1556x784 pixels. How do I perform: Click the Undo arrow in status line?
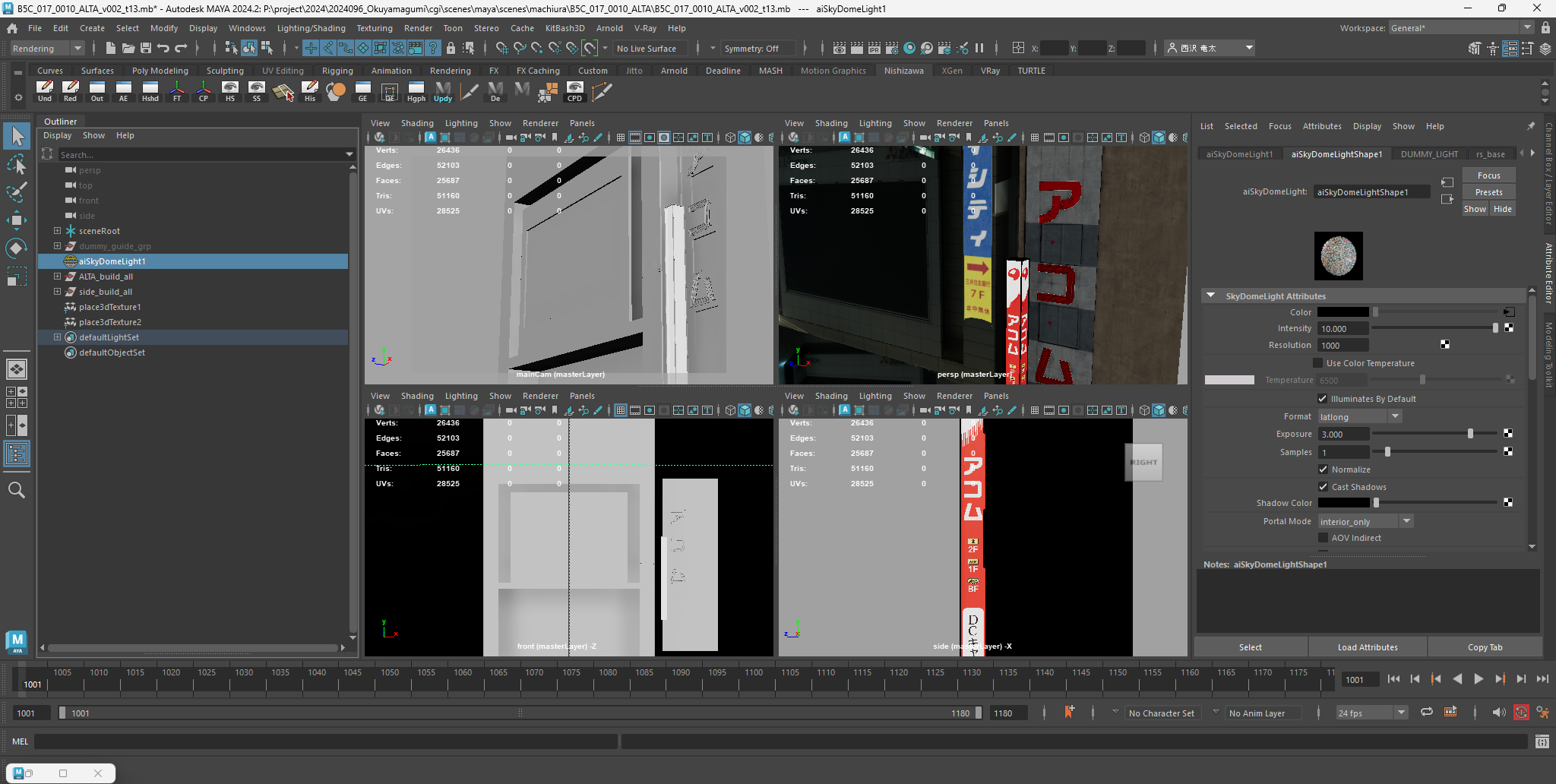tap(163, 48)
